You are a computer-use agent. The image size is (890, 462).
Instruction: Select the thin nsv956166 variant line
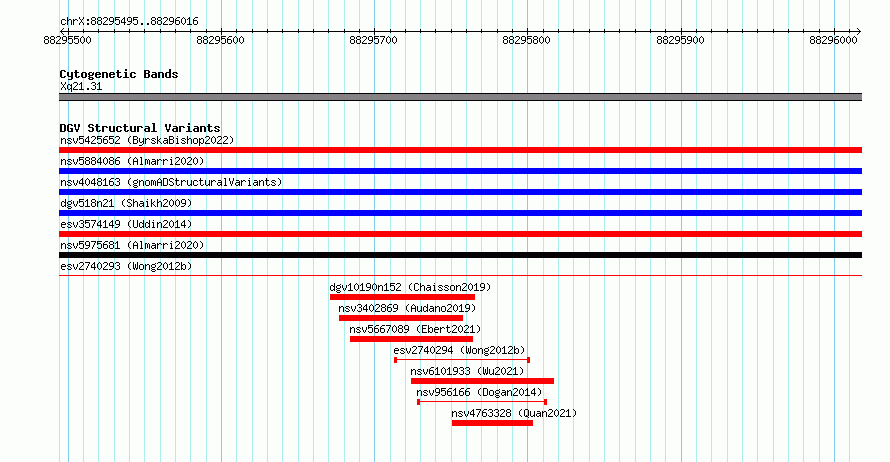tap(482, 402)
